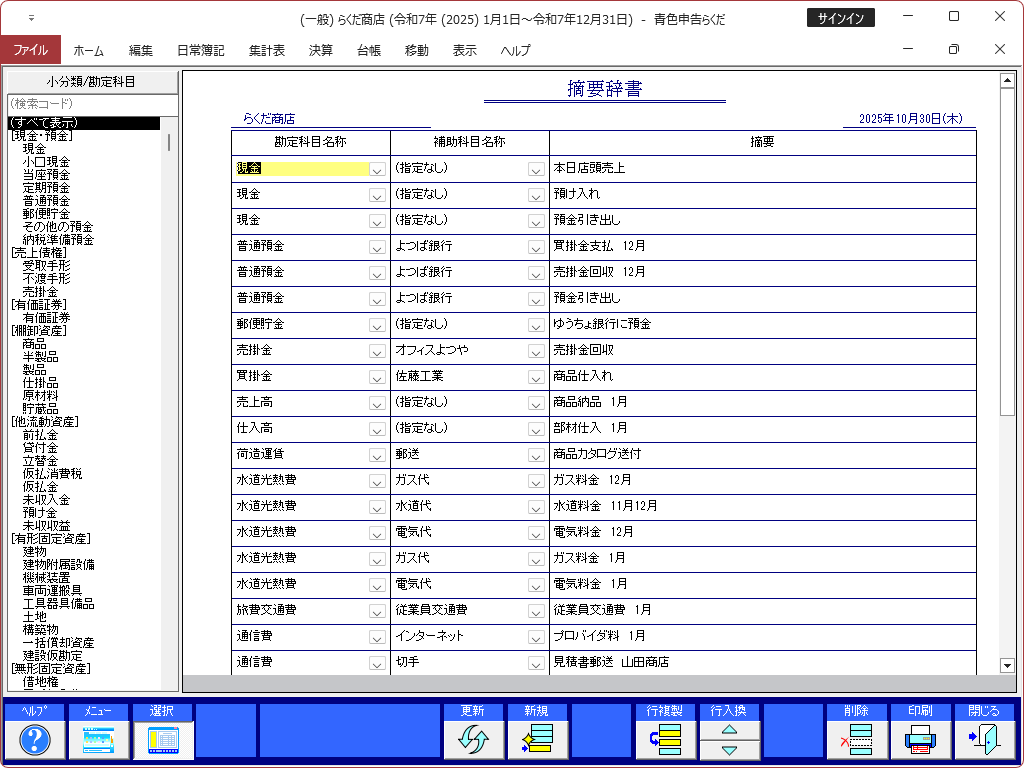Viewport: 1024px width, 768px height.
Task: Open the ファイル tab
Action: 30,50
